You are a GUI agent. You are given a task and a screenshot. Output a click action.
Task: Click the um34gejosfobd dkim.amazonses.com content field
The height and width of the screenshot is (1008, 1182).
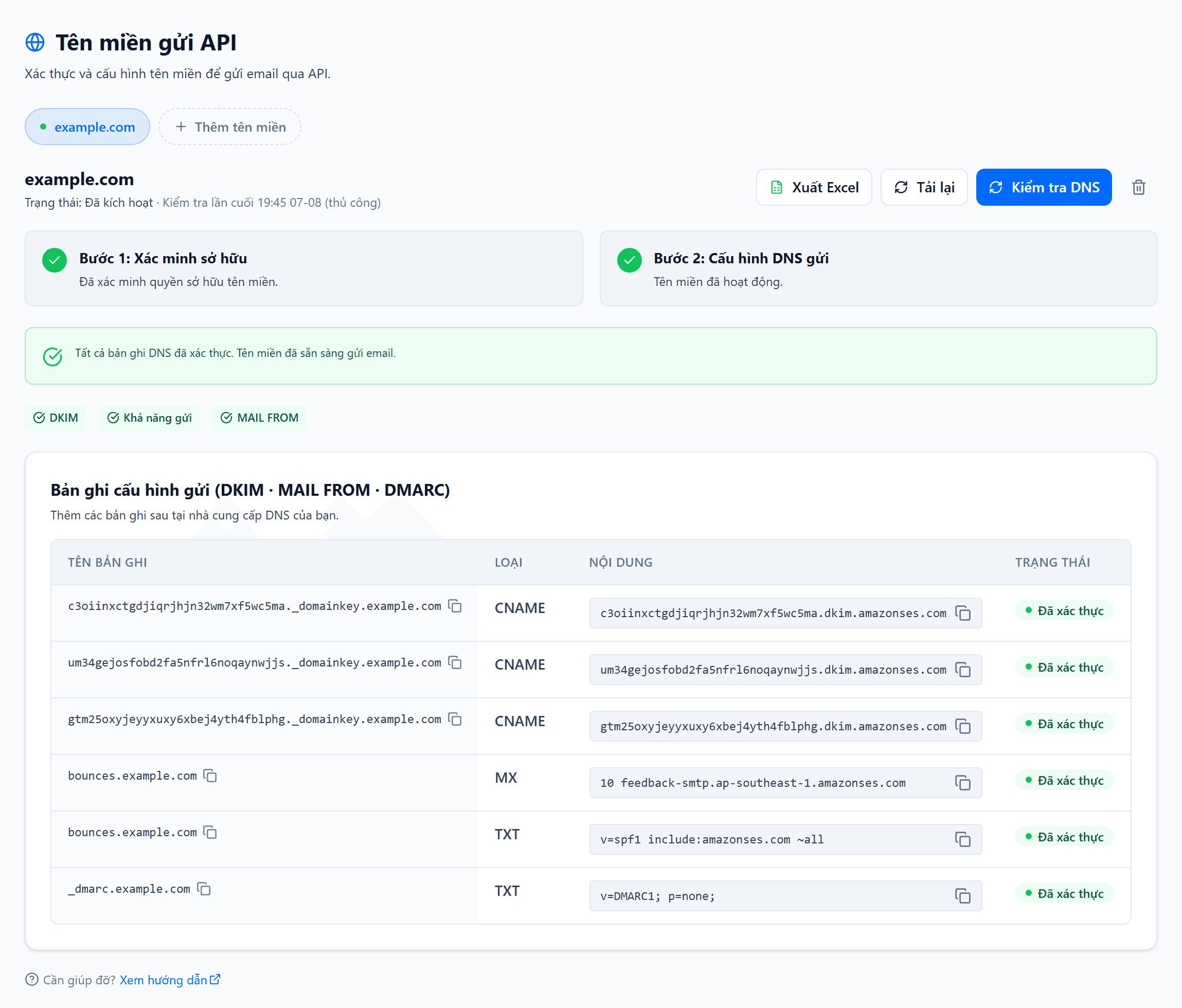tap(785, 670)
